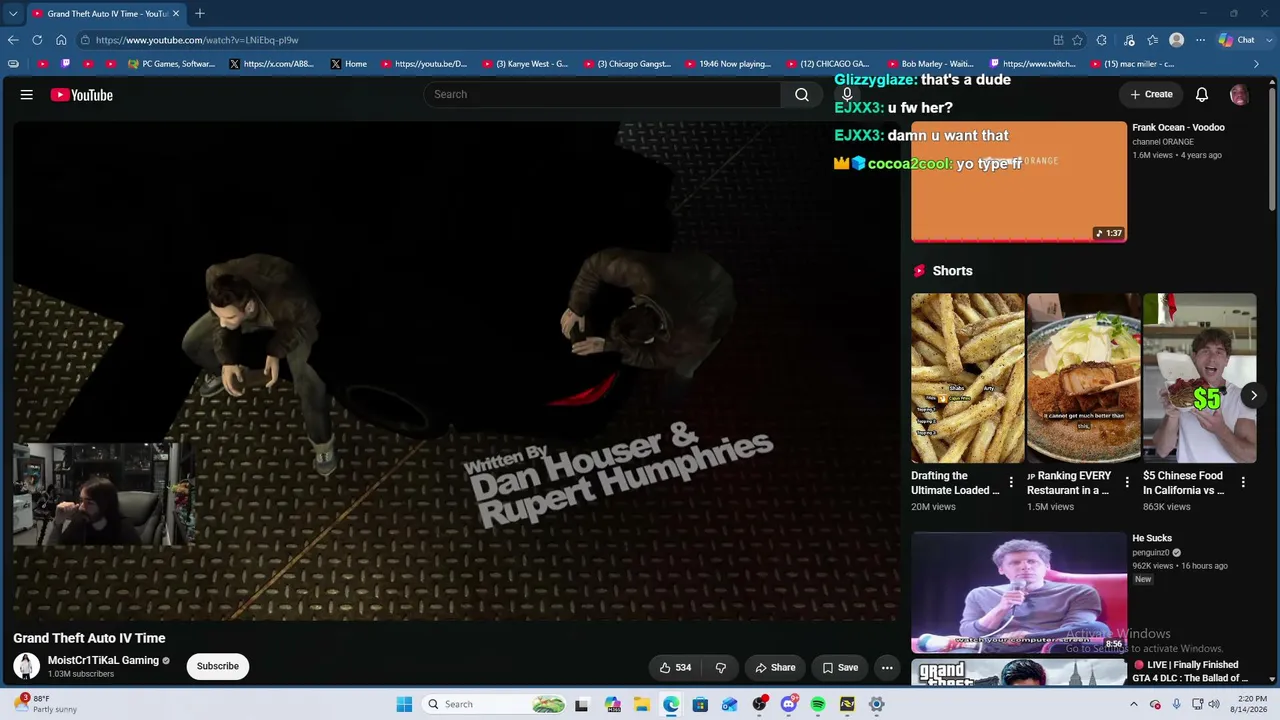Open Spotify from the taskbar
Screen dimensions: 1280x720
[x=818, y=704]
